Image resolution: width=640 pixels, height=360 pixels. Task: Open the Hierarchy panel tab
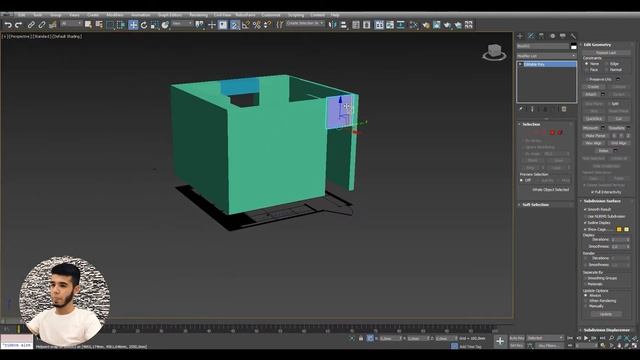(541, 36)
